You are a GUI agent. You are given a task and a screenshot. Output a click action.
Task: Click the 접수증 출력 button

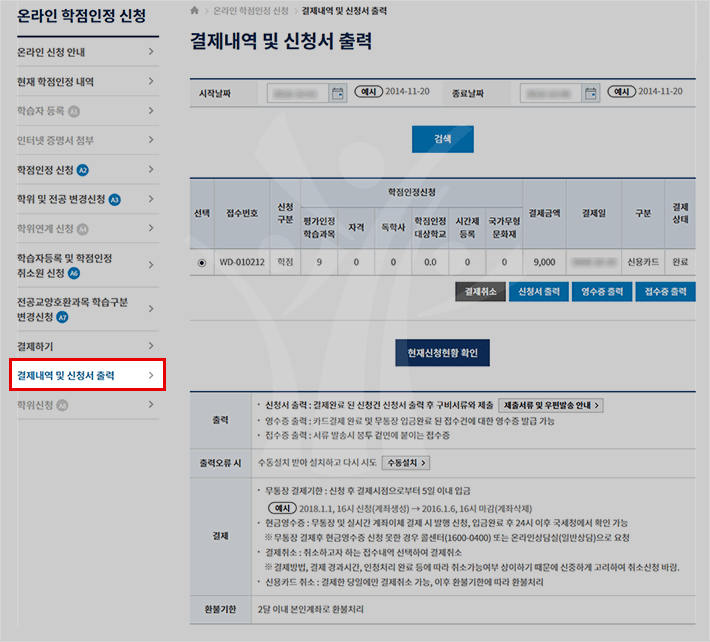click(665, 292)
